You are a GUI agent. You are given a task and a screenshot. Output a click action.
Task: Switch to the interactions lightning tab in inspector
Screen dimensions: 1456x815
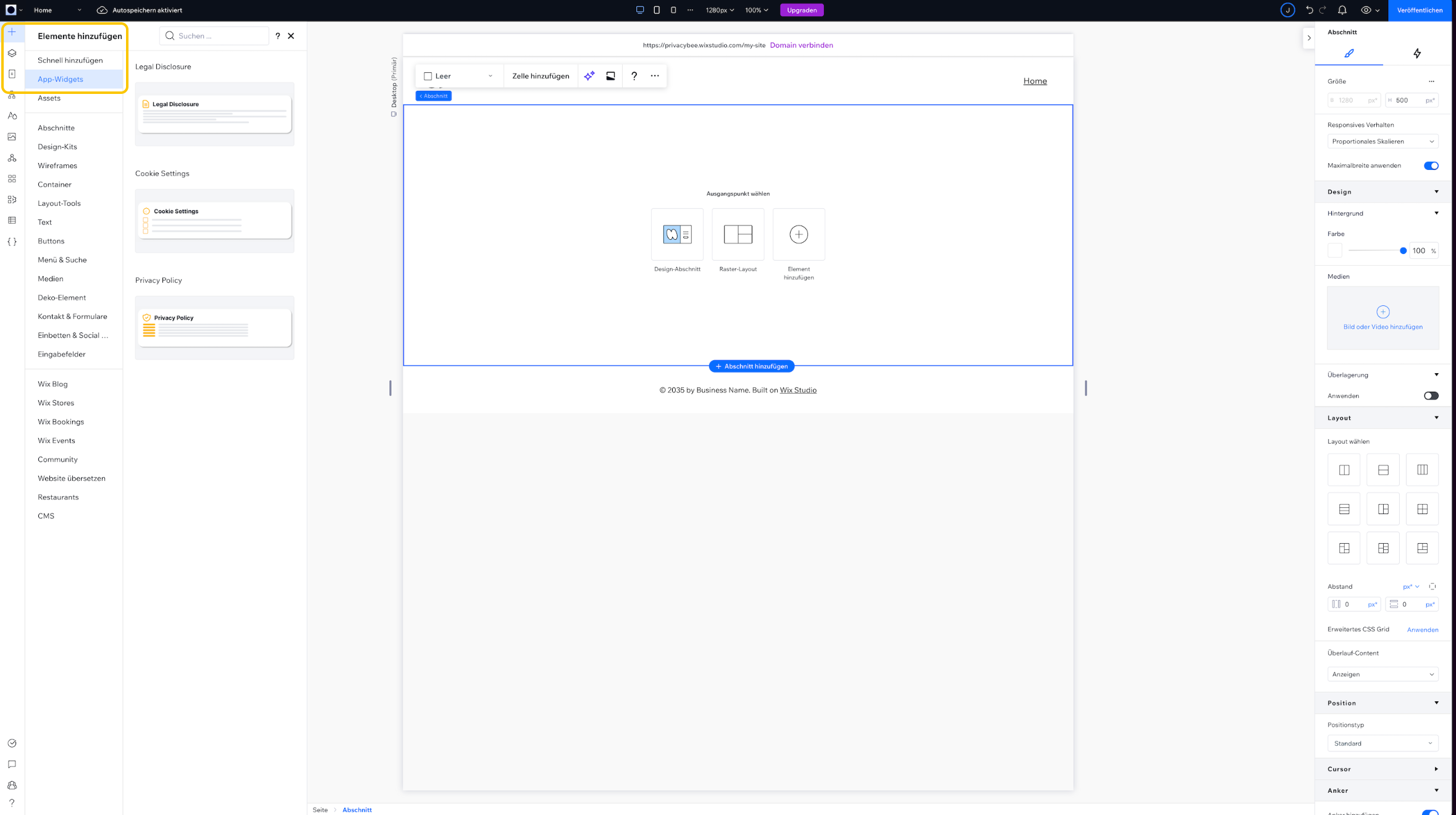pyautogui.click(x=1416, y=54)
